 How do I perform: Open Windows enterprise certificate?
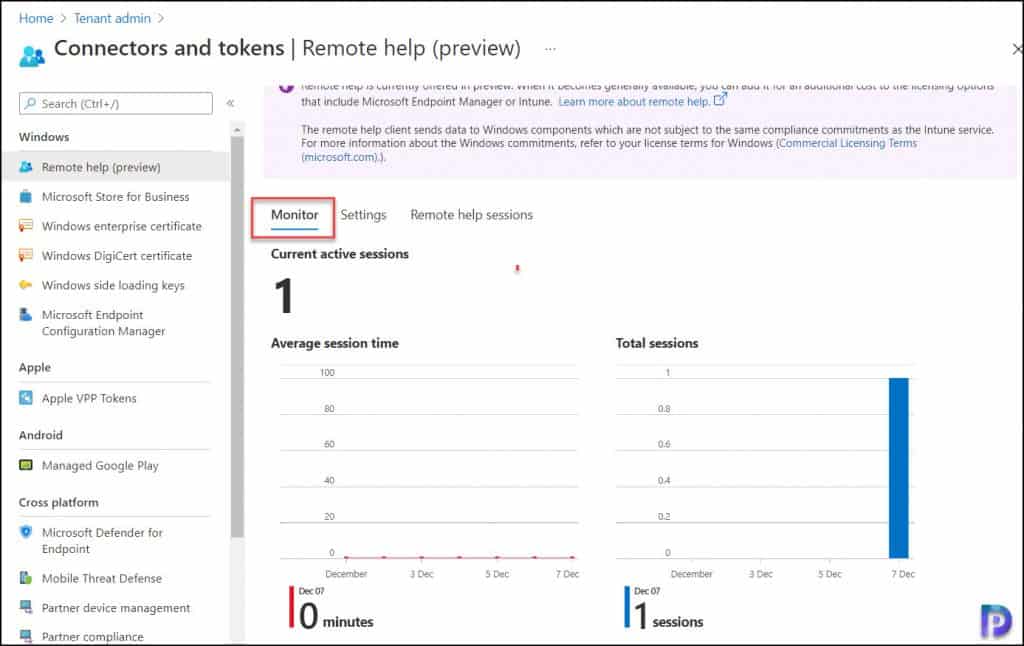click(x=121, y=226)
